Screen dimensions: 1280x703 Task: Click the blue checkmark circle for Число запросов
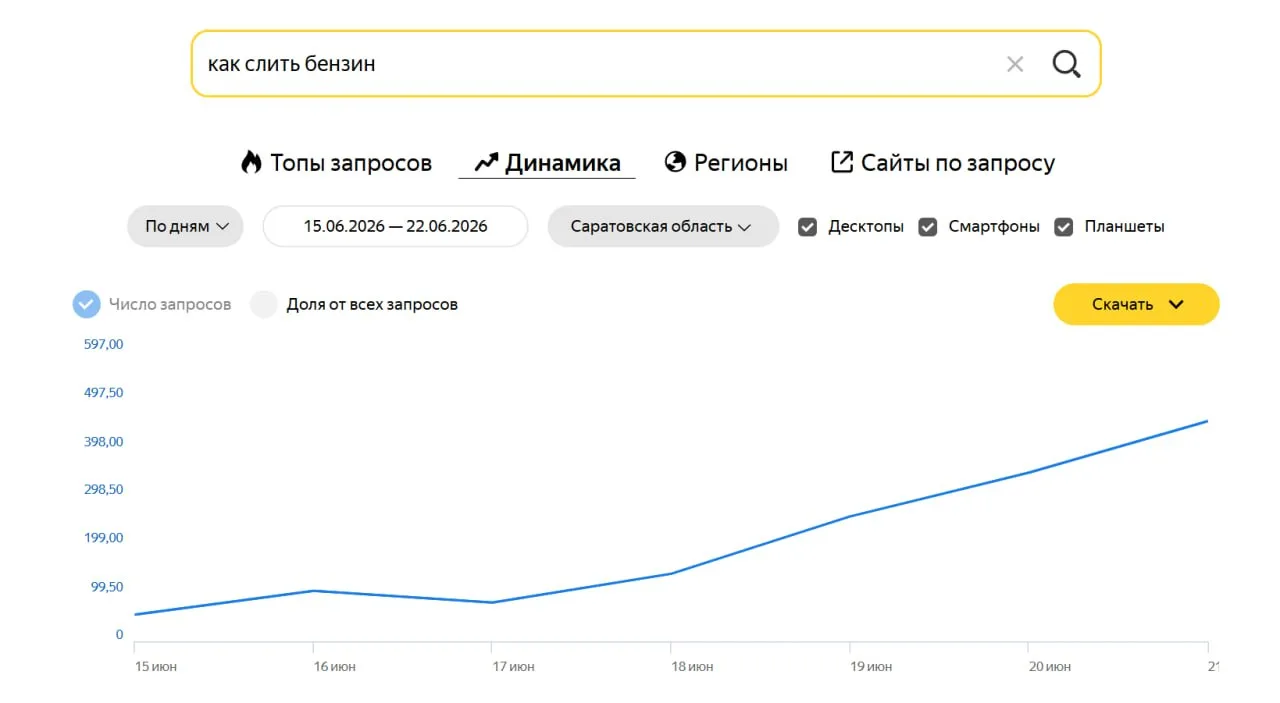pos(87,304)
